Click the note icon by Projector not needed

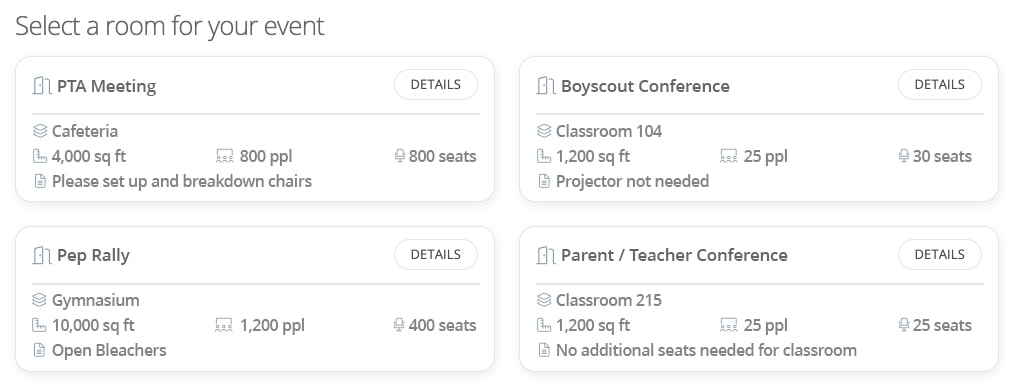pyautogui.click(x=544, y=181)
